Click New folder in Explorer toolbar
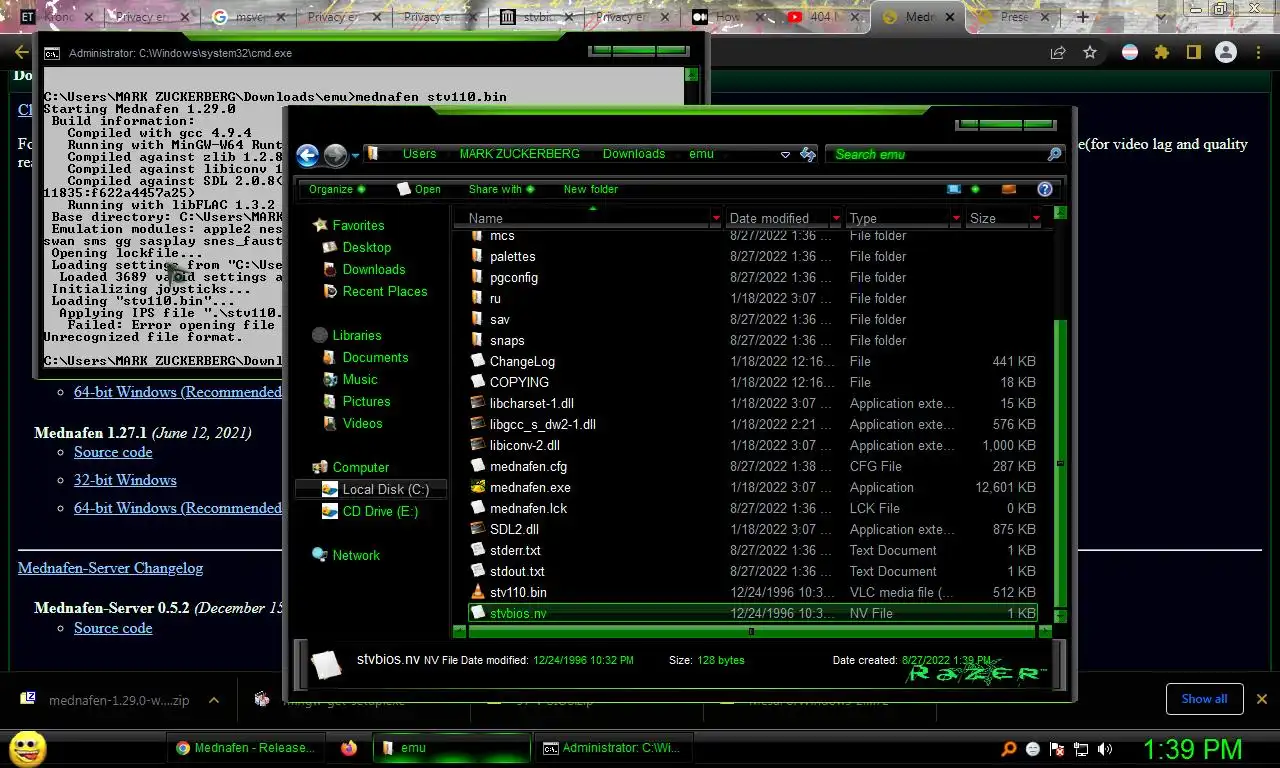Viewport: 1280px width, 768px height. [x=590, y=189]
